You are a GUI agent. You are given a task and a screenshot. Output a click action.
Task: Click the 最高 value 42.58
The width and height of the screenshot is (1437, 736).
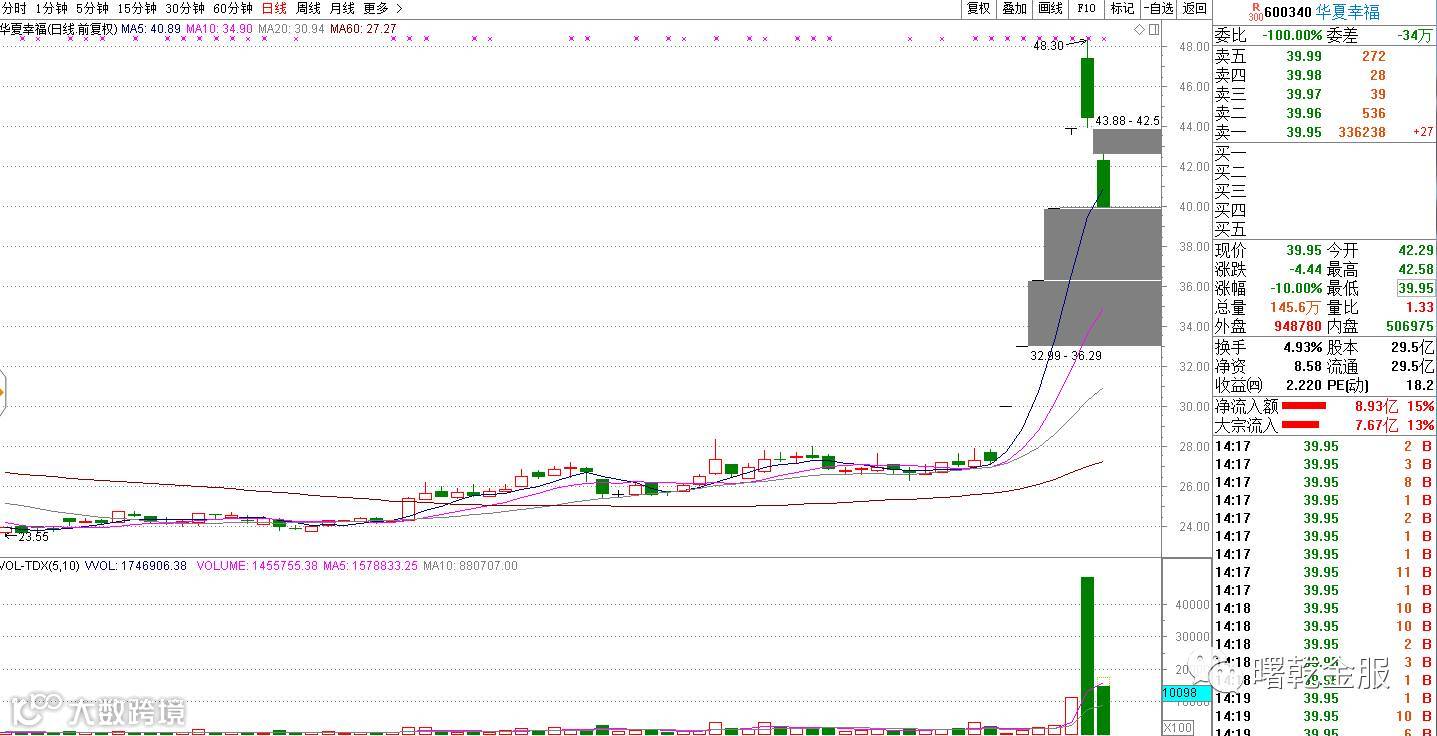(1416, 269)
